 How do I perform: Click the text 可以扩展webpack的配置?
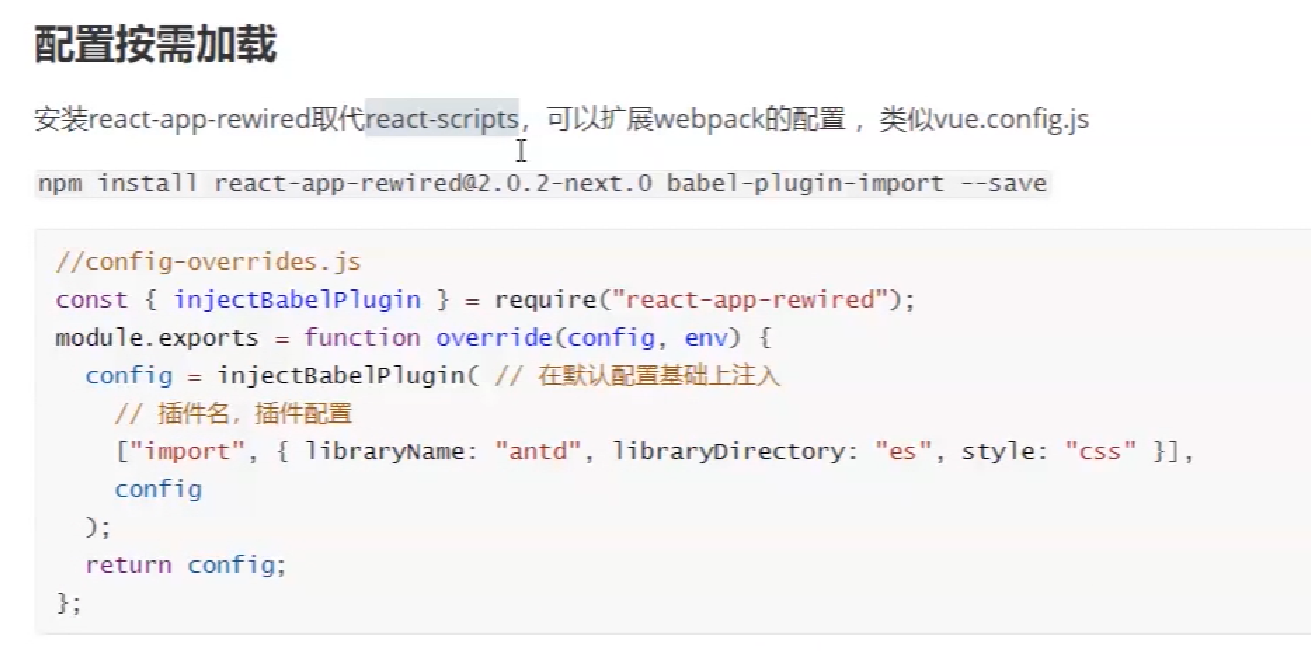point(697,120)
